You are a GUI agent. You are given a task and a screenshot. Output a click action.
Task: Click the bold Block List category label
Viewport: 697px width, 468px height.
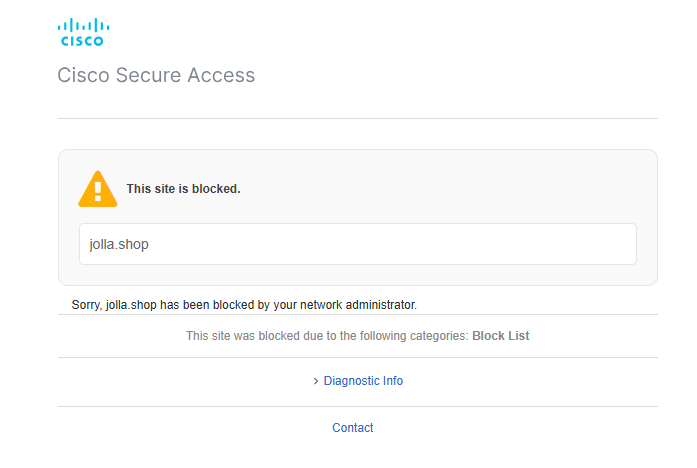pyautogui.click(x=501, y=336)
